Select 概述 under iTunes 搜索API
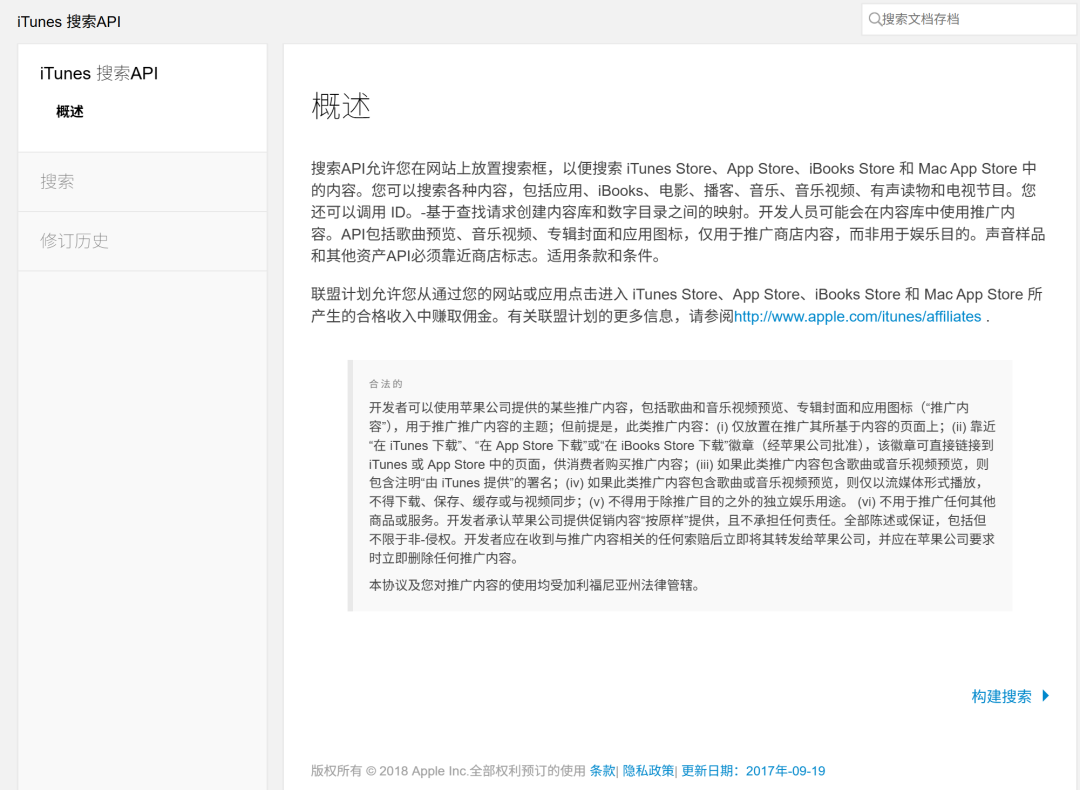This screenshot has width=1080, height=790. 70,111
